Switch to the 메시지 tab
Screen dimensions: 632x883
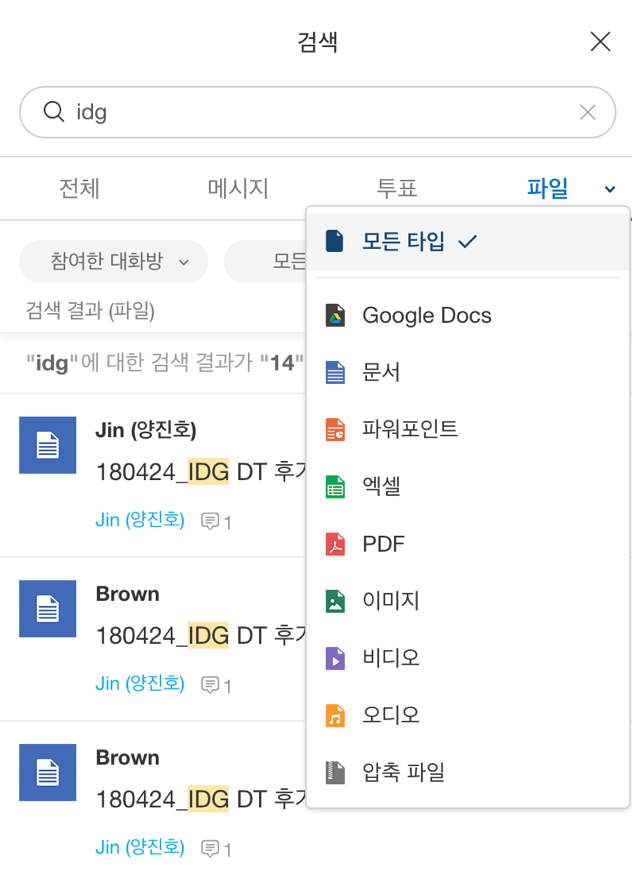(x=238, y=188)
